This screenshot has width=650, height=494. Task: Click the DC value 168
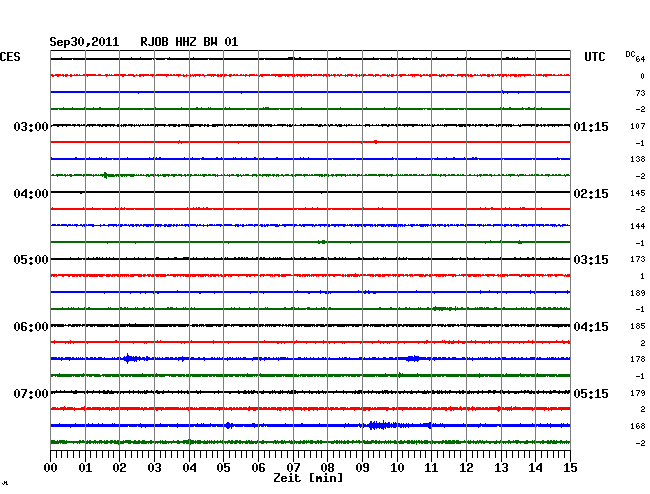pyautogui.click(x=638, y=426)
